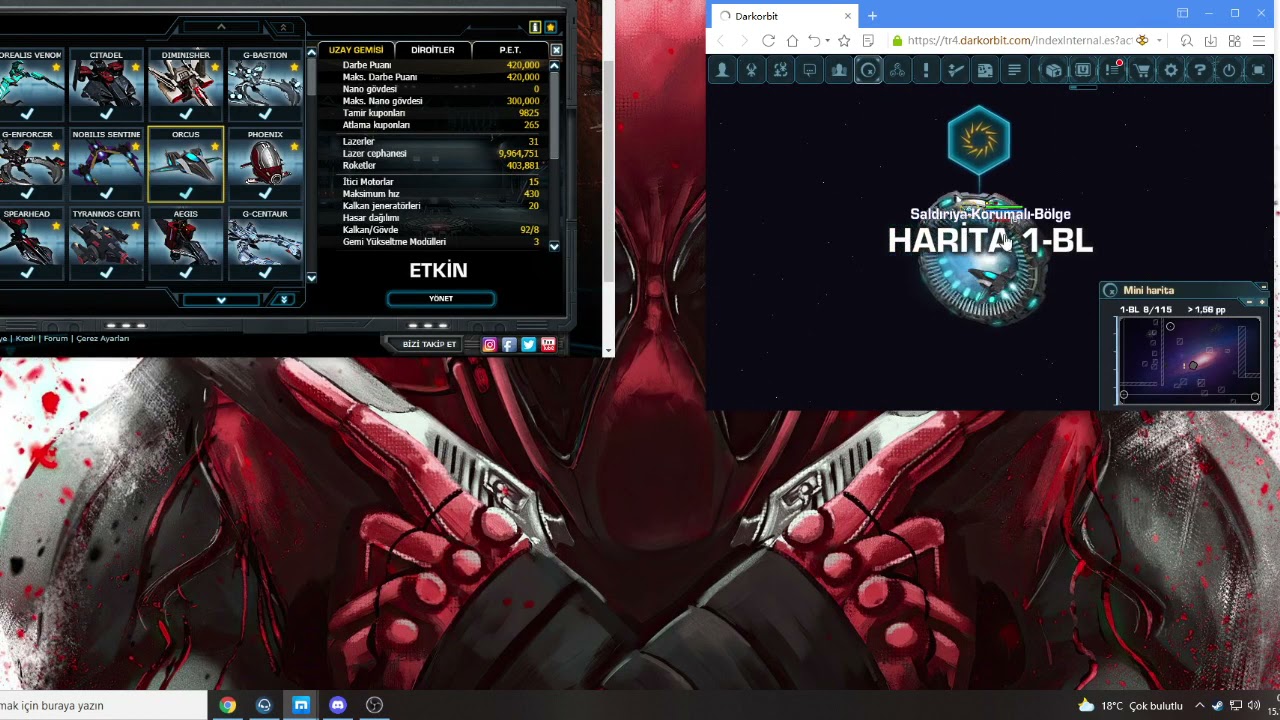Switch to P.E.T. tab
The width and height of the screenshot is (1280, 720).
coord(510,50)
